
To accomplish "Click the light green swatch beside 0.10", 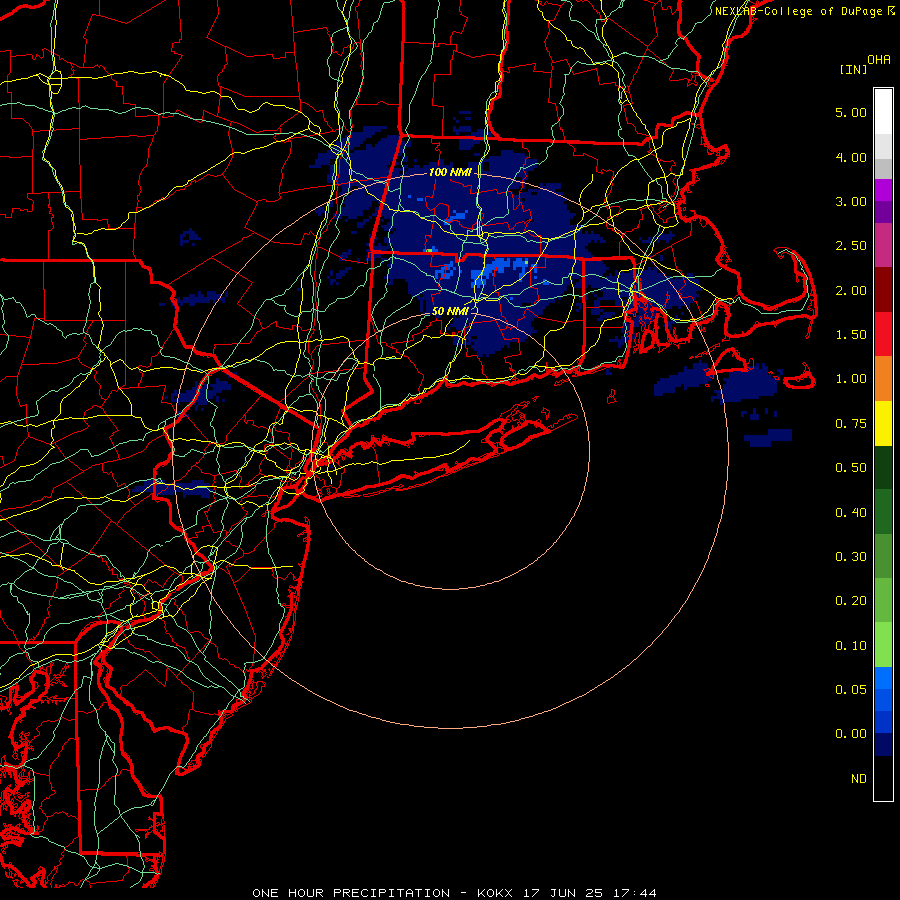I will (883, 645).
